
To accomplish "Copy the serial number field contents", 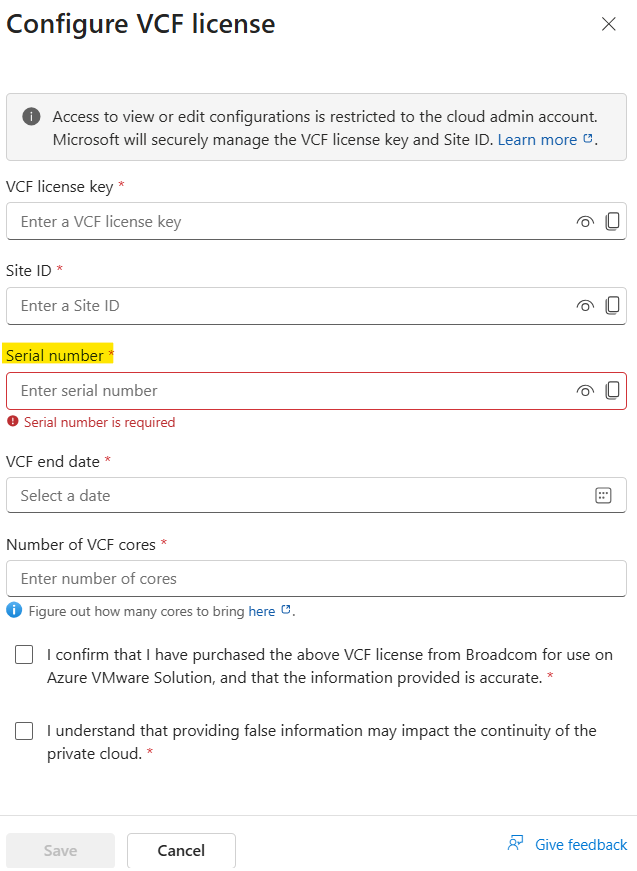I will click(613, 391).
